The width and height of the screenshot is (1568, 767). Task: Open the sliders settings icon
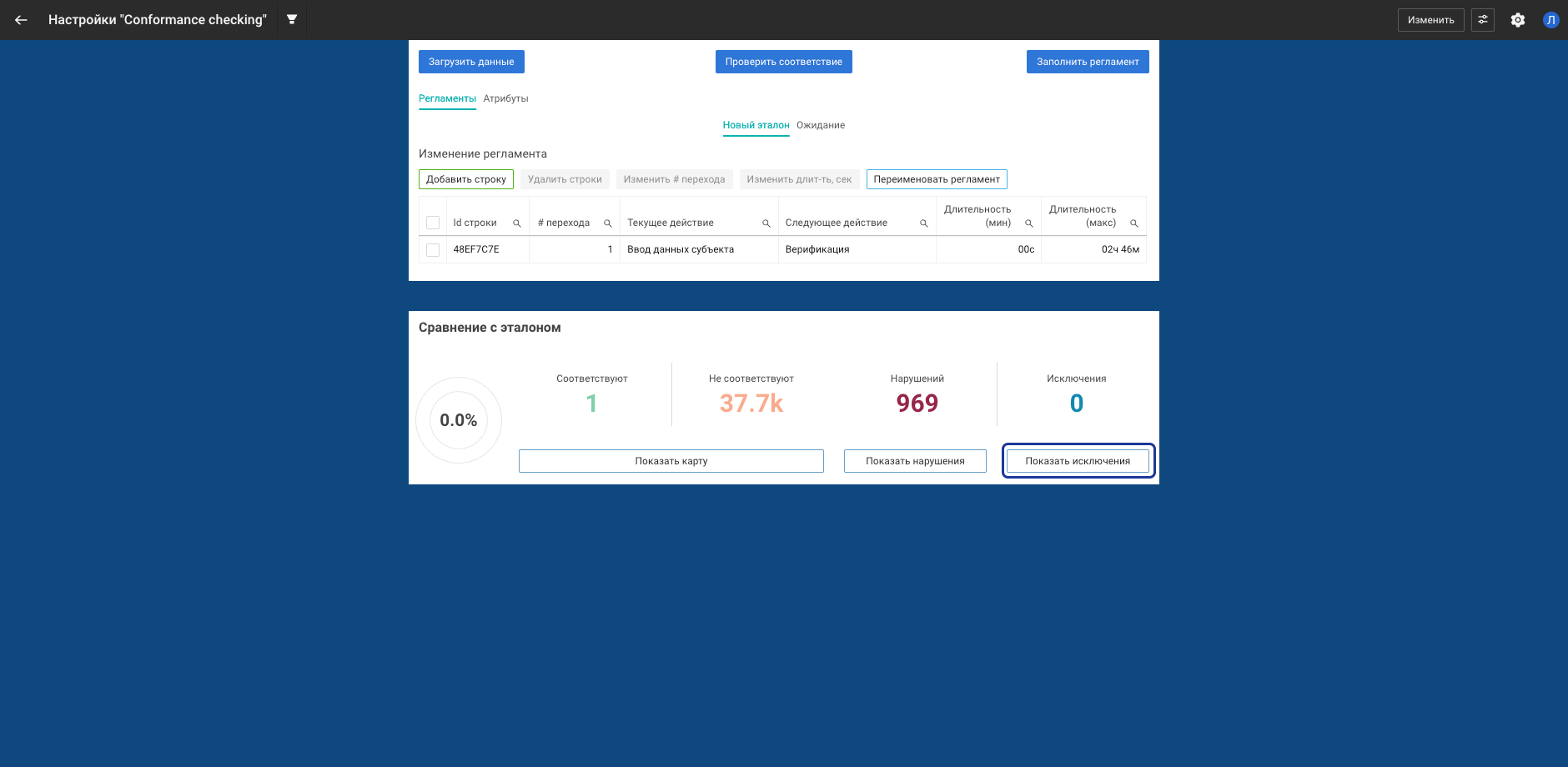pyautogui.click(x=1482, y=20)
